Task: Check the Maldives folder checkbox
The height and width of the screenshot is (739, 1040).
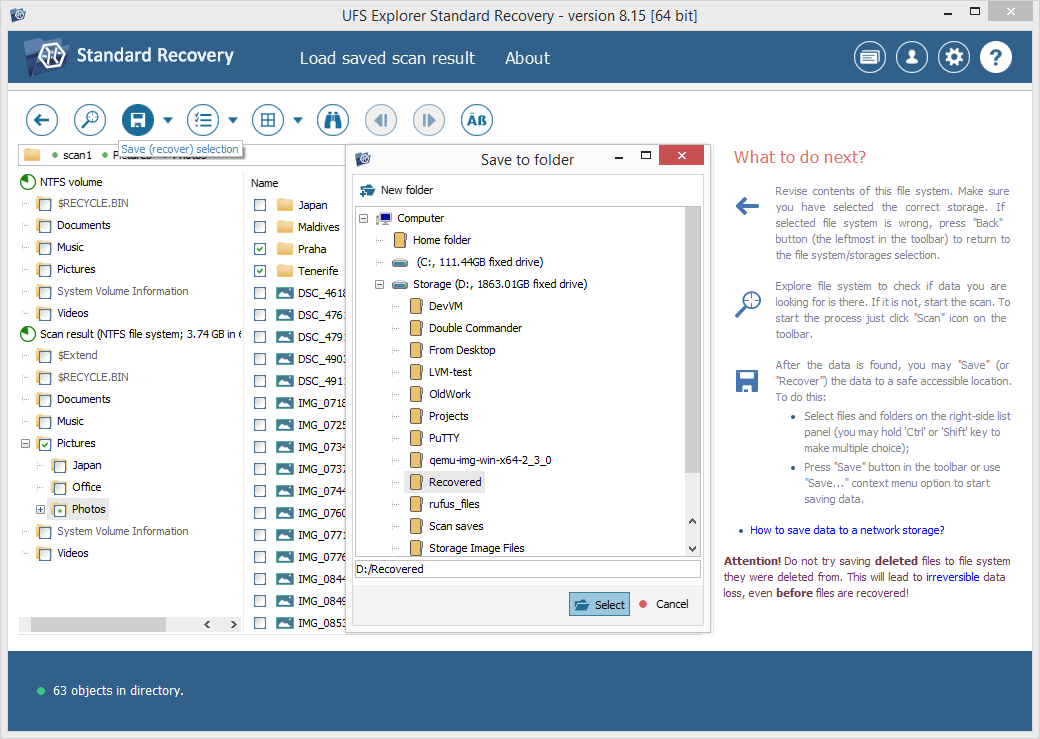Action: pos(260,227)
